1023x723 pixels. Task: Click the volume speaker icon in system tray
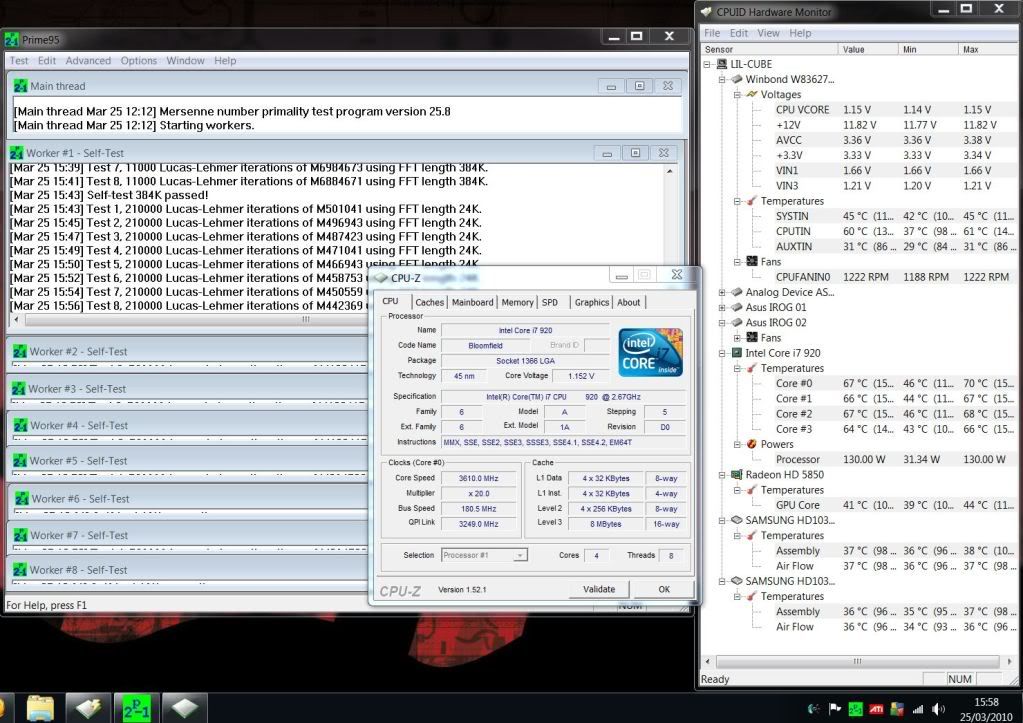938,709
